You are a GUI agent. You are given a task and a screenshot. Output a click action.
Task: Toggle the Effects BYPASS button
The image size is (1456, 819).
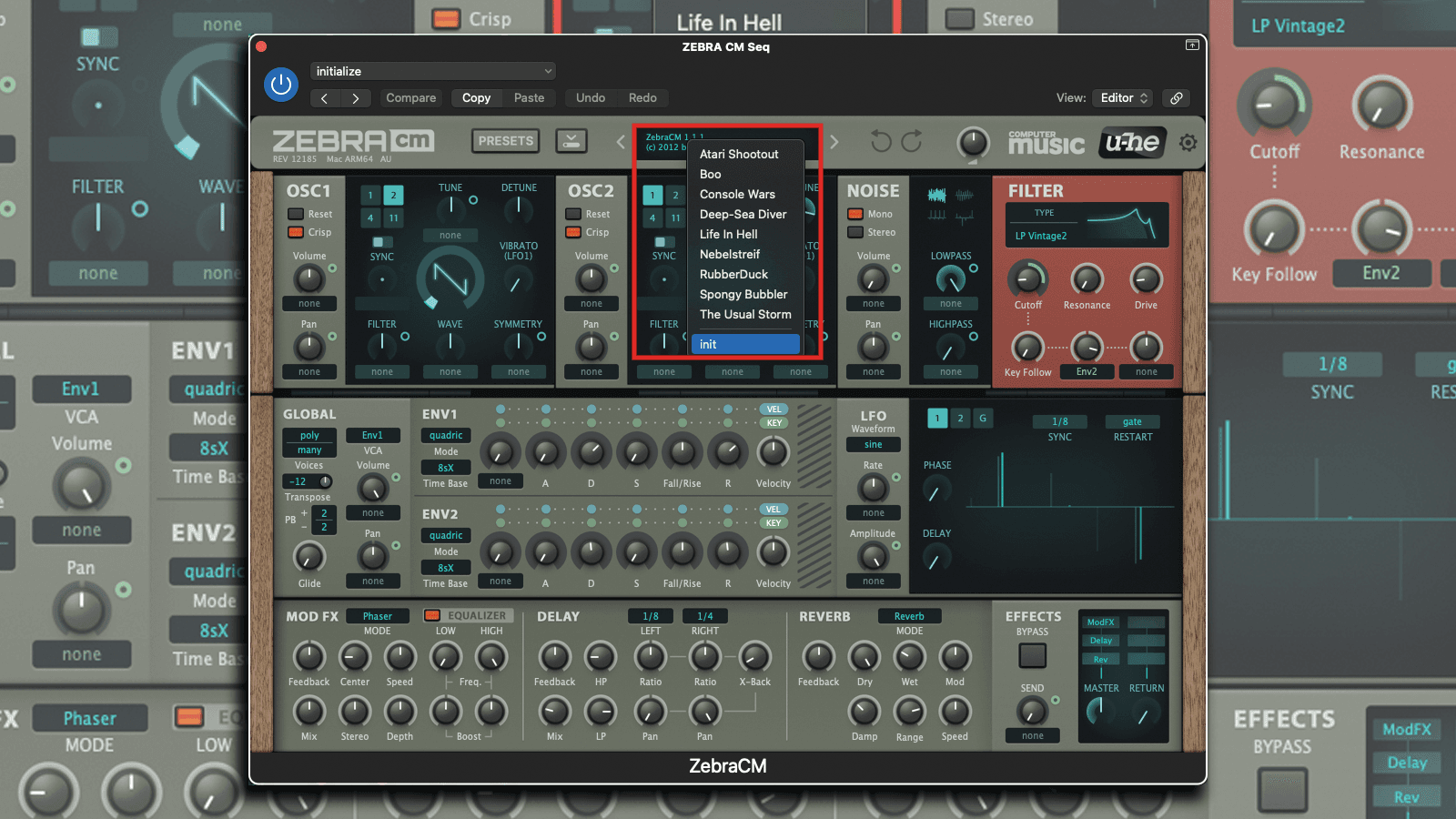(1032, 655)
